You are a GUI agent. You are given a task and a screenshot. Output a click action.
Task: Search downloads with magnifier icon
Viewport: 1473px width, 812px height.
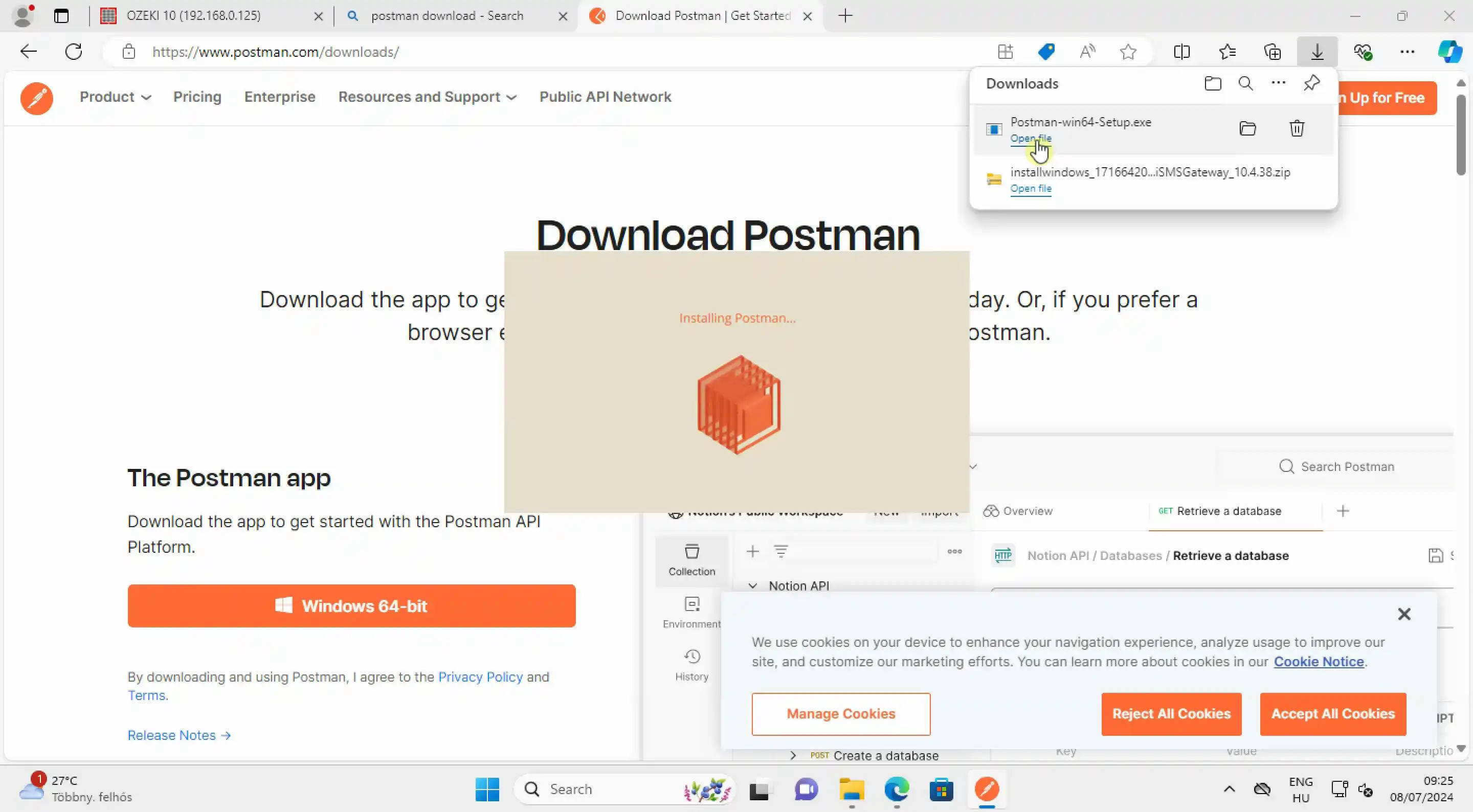click(x=1245, y=83)
